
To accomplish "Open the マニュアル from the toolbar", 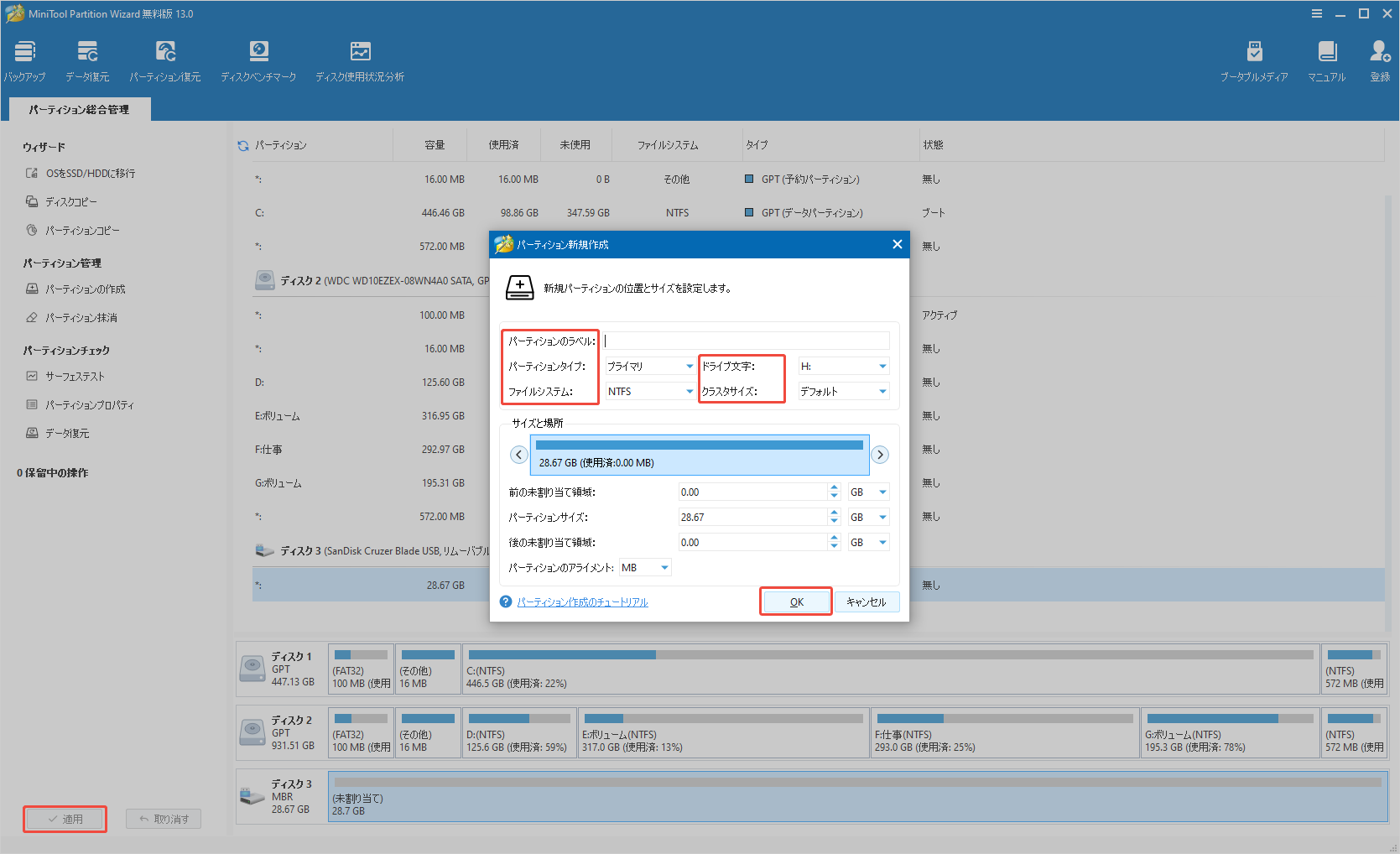I will pos(1326,59).
